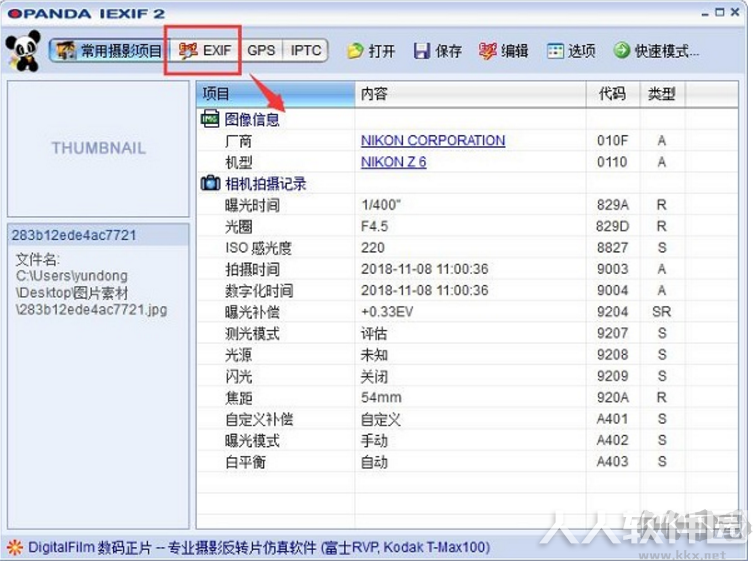Click the floppy disk save icon

click(x=422, y=50)
